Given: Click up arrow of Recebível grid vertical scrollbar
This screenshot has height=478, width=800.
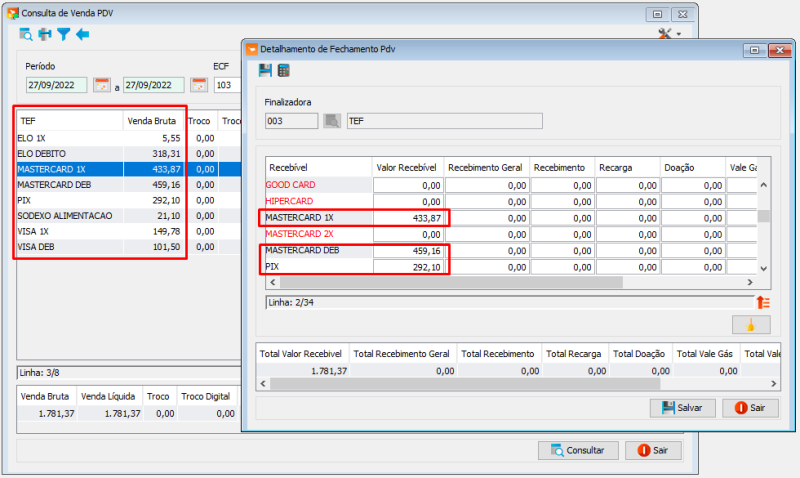Looking at the screenshot, I should (763, 185).
